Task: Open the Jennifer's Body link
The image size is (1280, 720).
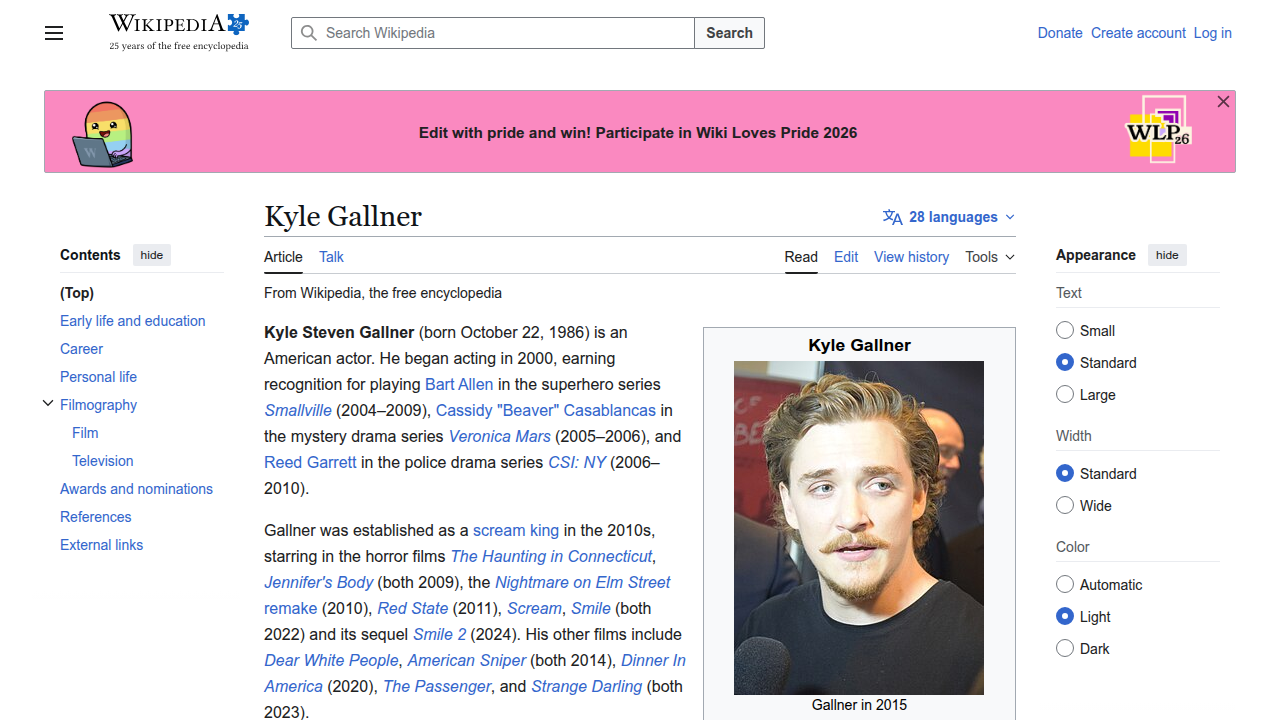Action: coord(318,582)
